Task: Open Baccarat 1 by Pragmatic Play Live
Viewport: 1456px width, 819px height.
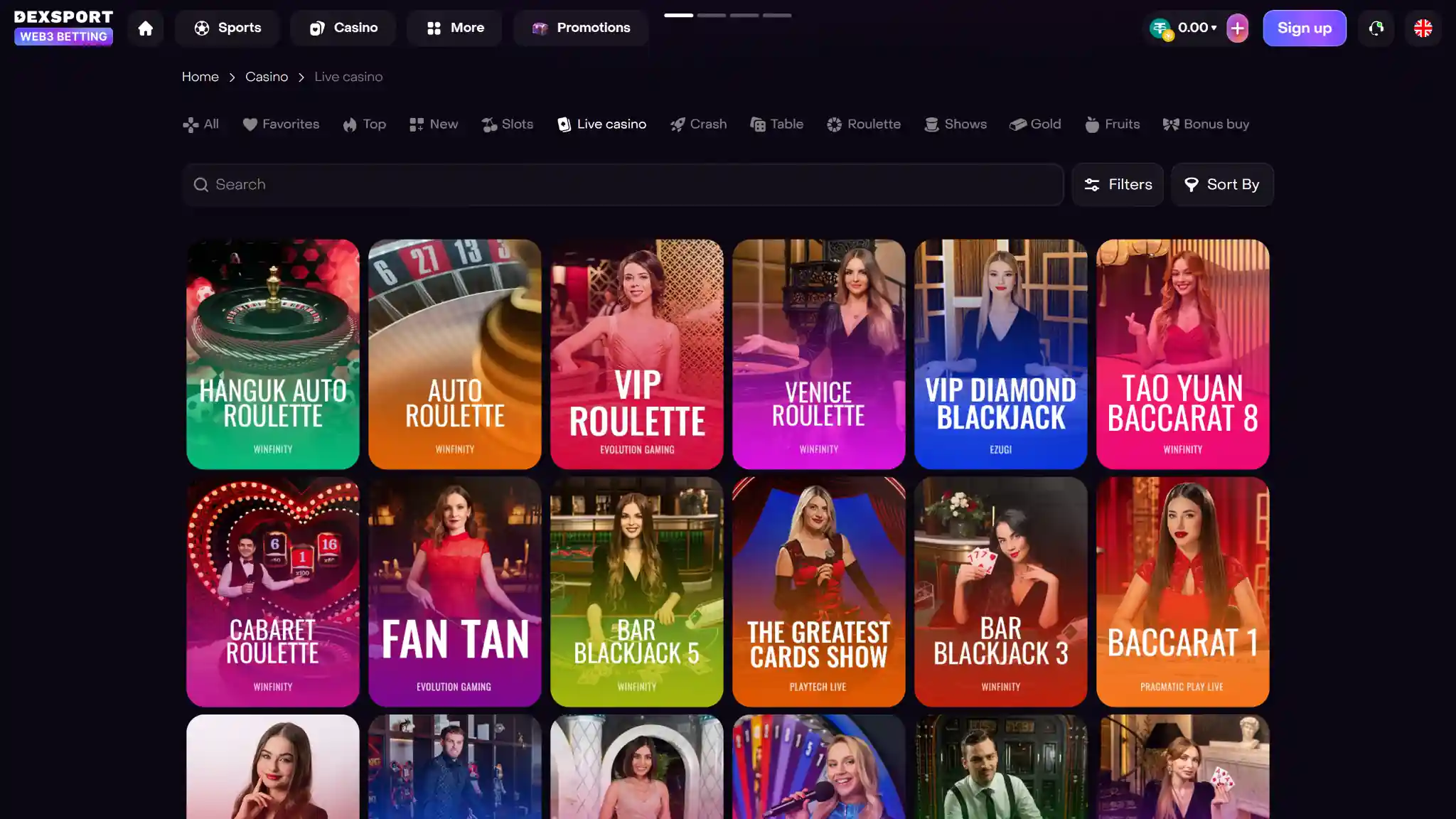Action: [x=1183, y=591]
